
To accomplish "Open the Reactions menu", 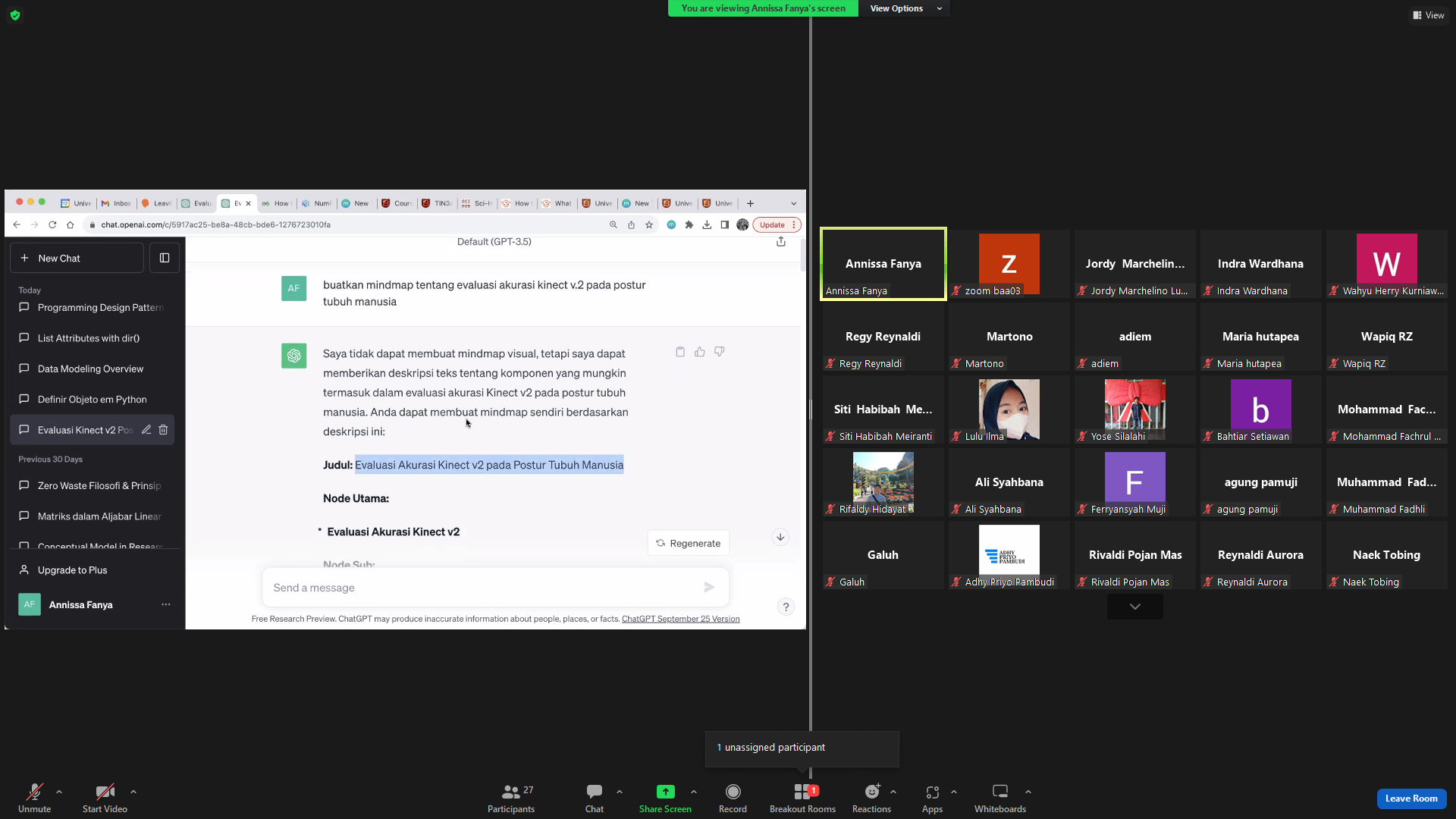I will (x=871, y=798).
